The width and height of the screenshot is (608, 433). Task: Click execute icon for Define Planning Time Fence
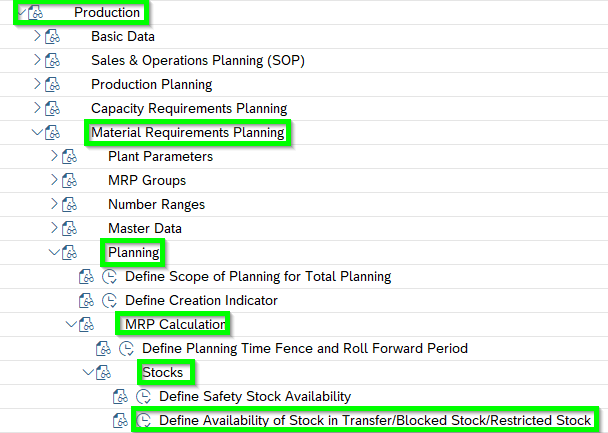[127, 349]
